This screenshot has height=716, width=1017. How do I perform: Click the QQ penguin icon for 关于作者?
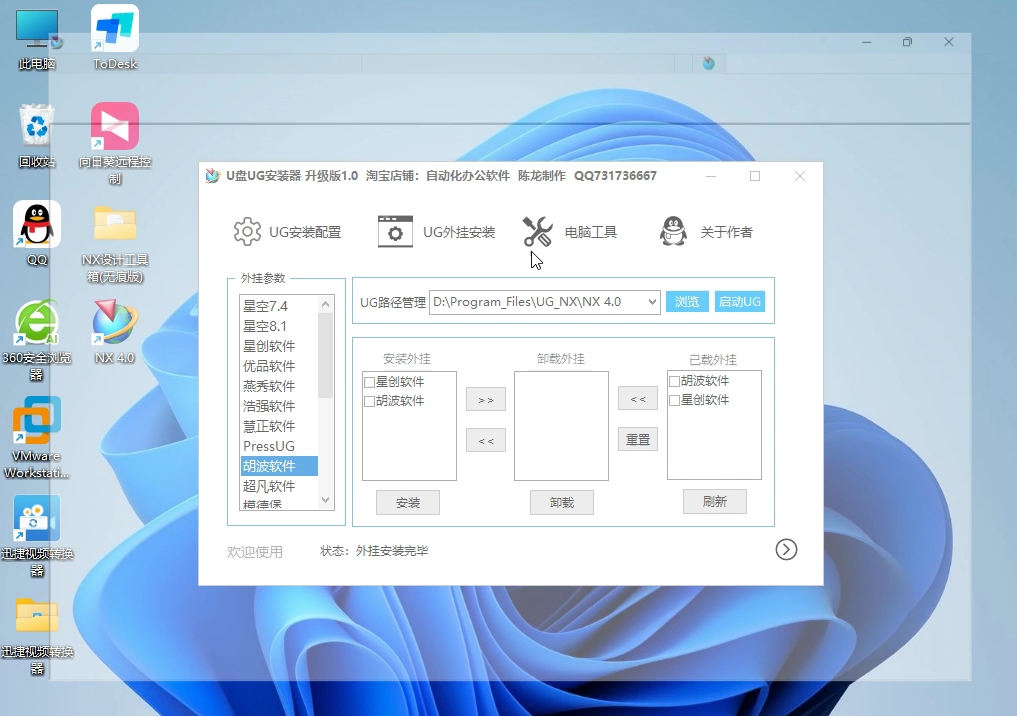click(672, 231)
